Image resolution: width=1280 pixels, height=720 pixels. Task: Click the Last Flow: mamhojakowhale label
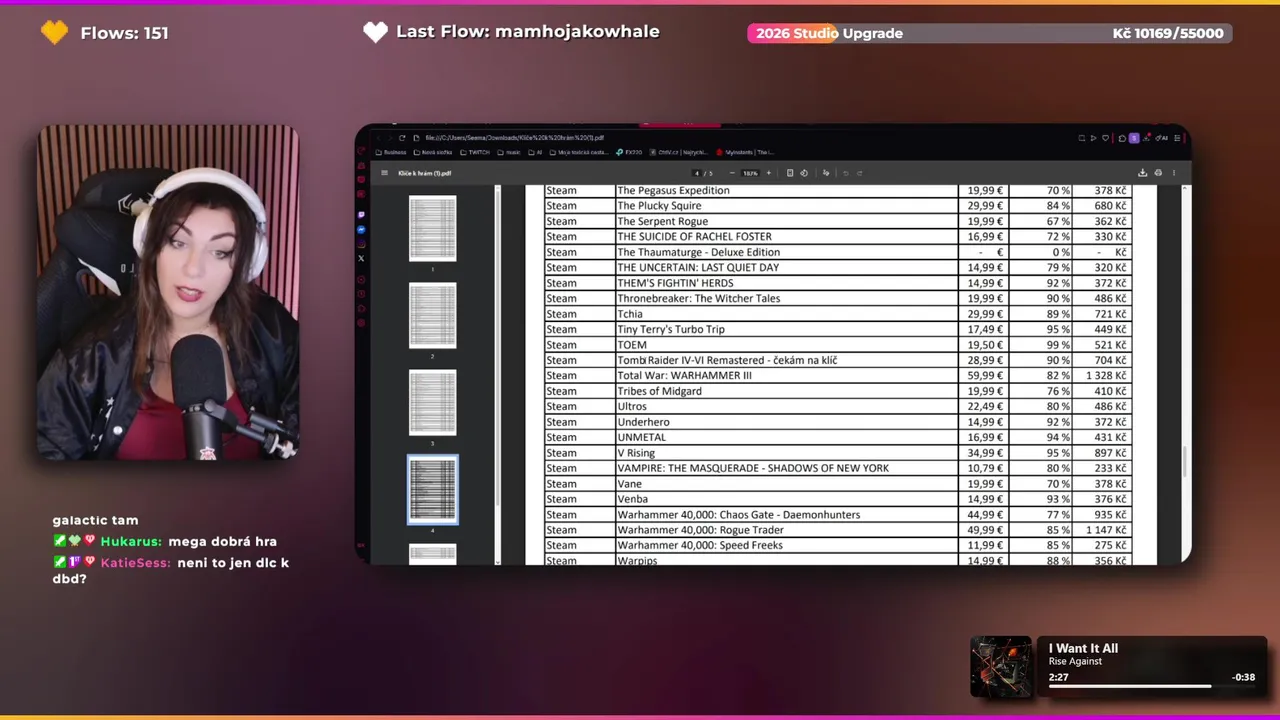click(x=527, y=32)
